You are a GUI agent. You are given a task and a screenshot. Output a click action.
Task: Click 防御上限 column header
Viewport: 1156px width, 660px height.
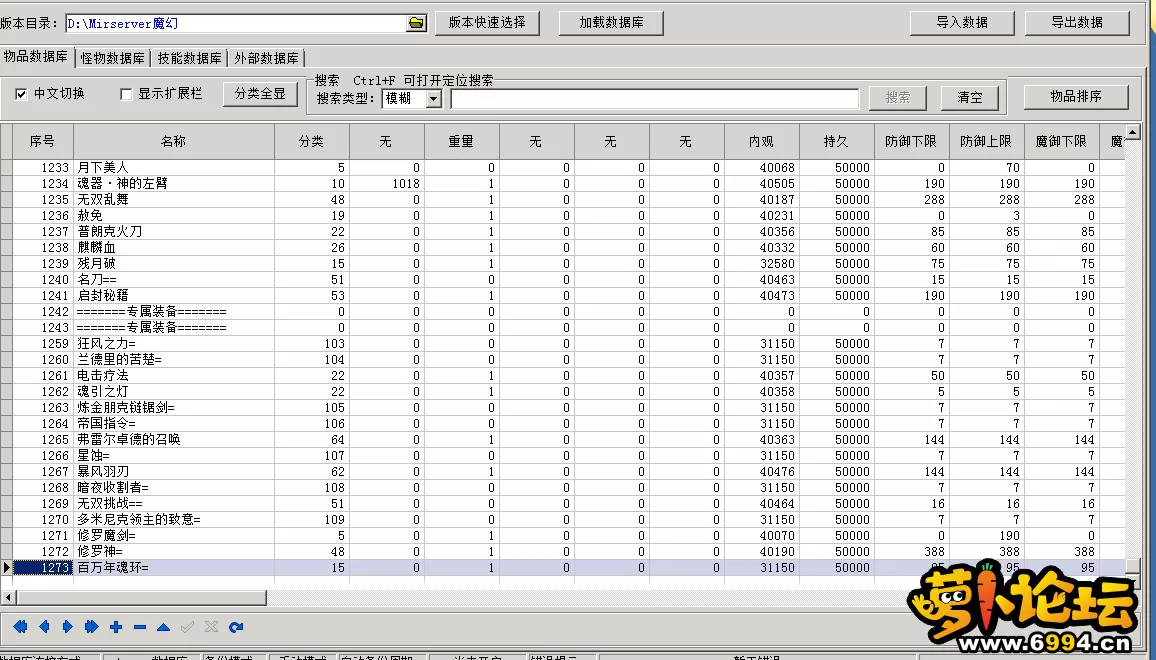(986, 142)
